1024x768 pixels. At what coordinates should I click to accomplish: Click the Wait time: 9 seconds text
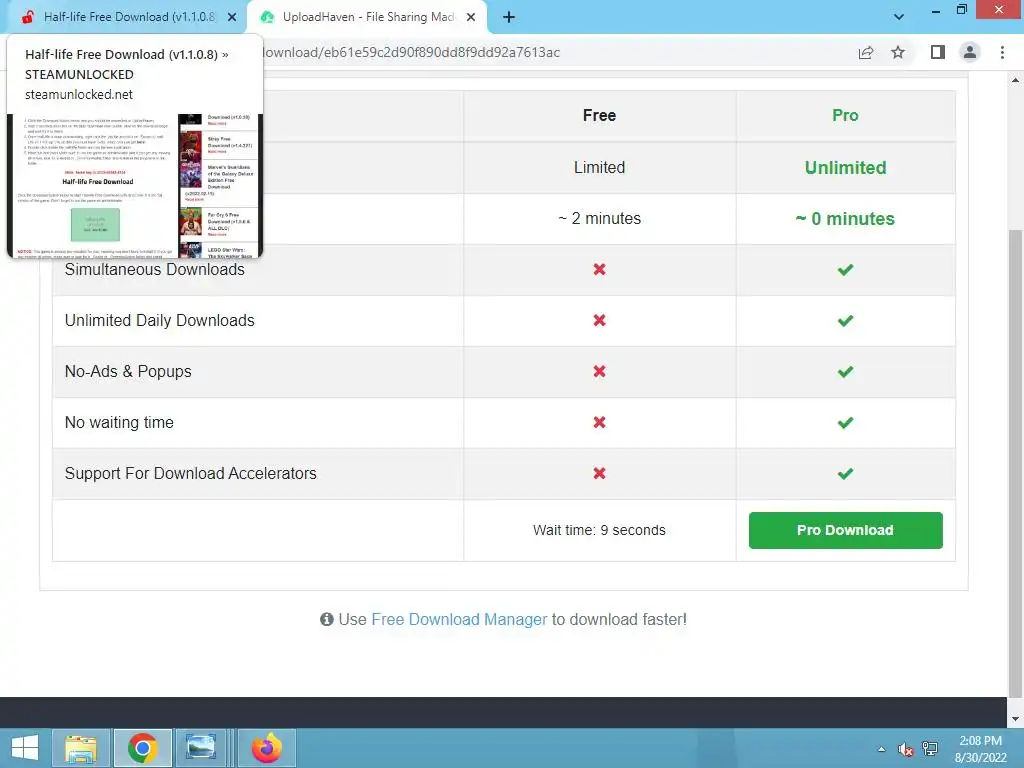(599, 530)
